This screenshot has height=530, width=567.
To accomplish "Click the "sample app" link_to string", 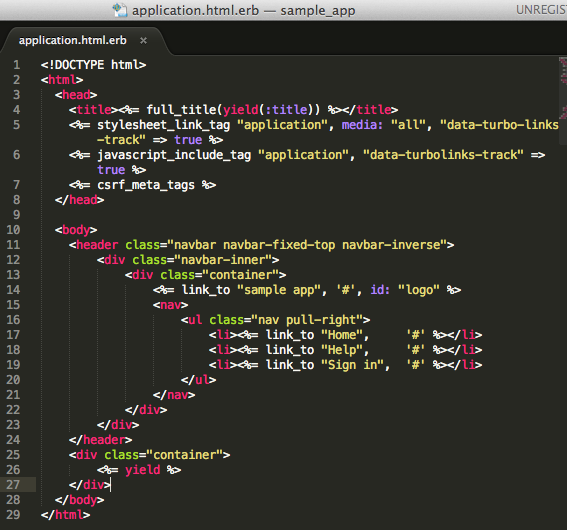I will pyautogui.click(x=279, y=290).
